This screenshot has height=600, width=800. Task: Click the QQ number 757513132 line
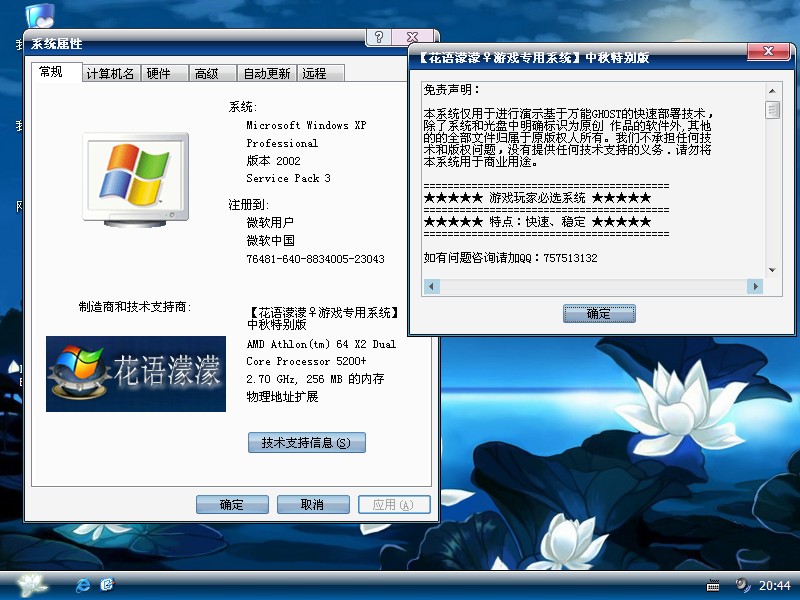tap(510, 258)
